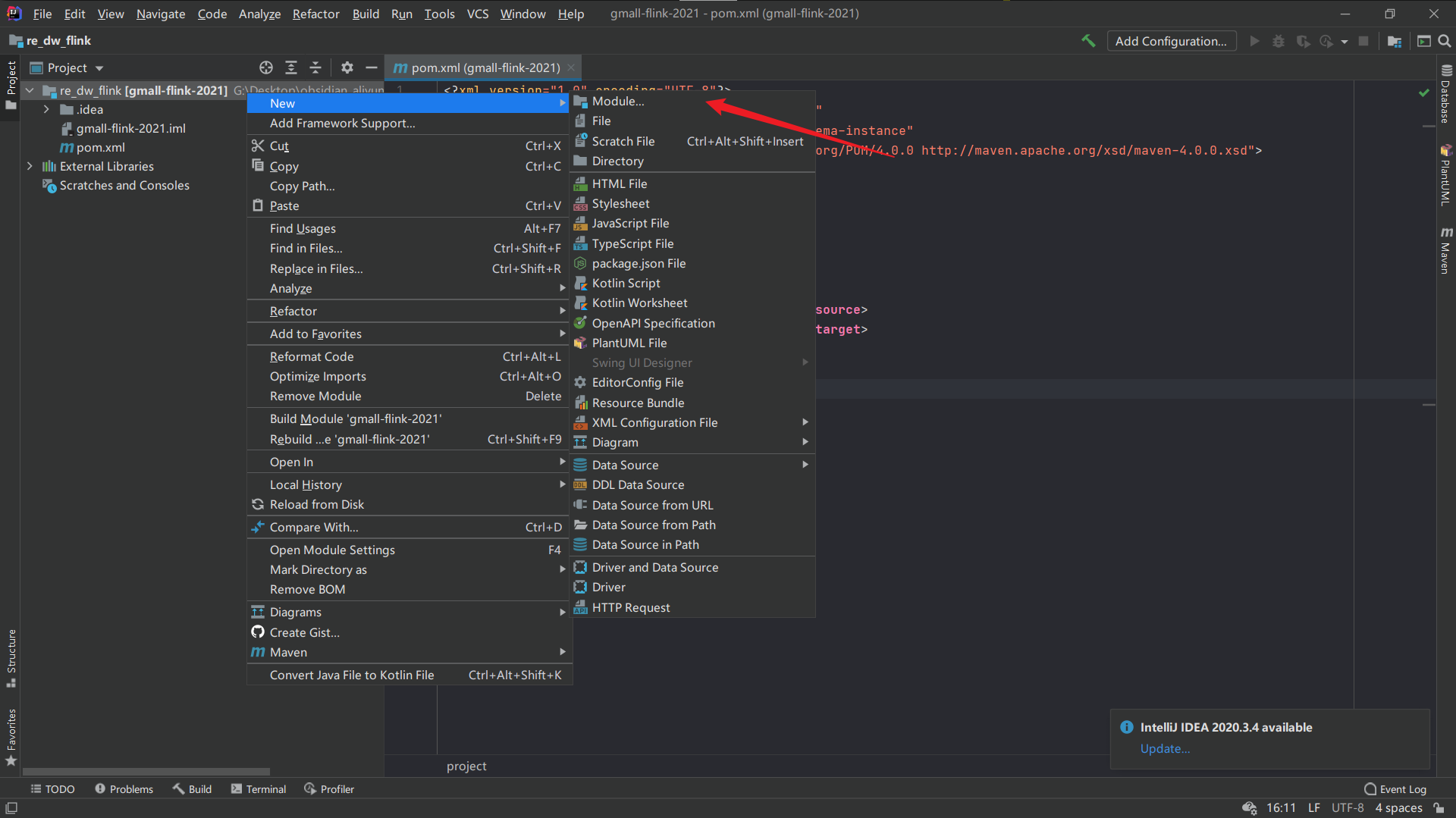
Task: Open the Maven side tool window
Action: point(1446,250)
